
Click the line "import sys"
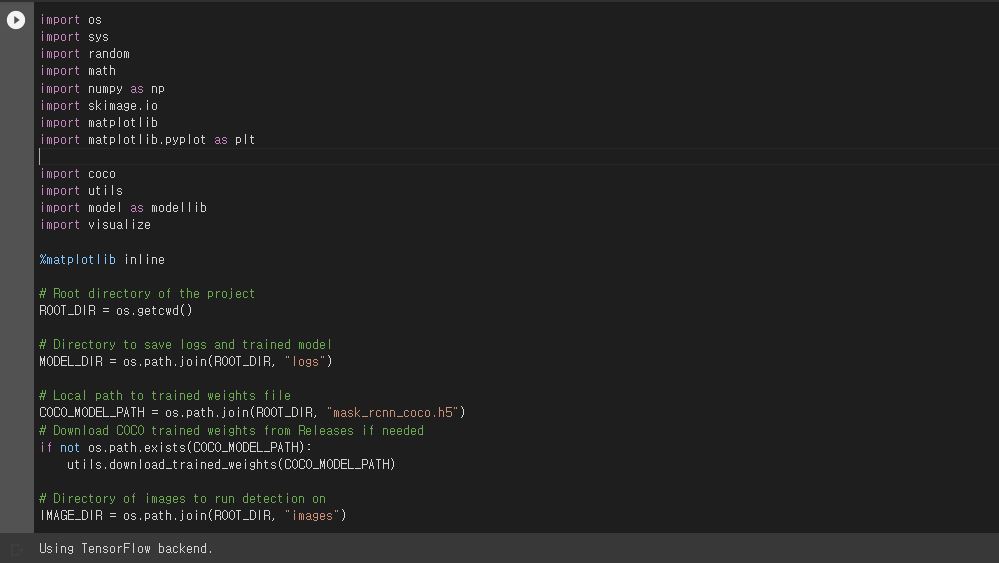74,37
